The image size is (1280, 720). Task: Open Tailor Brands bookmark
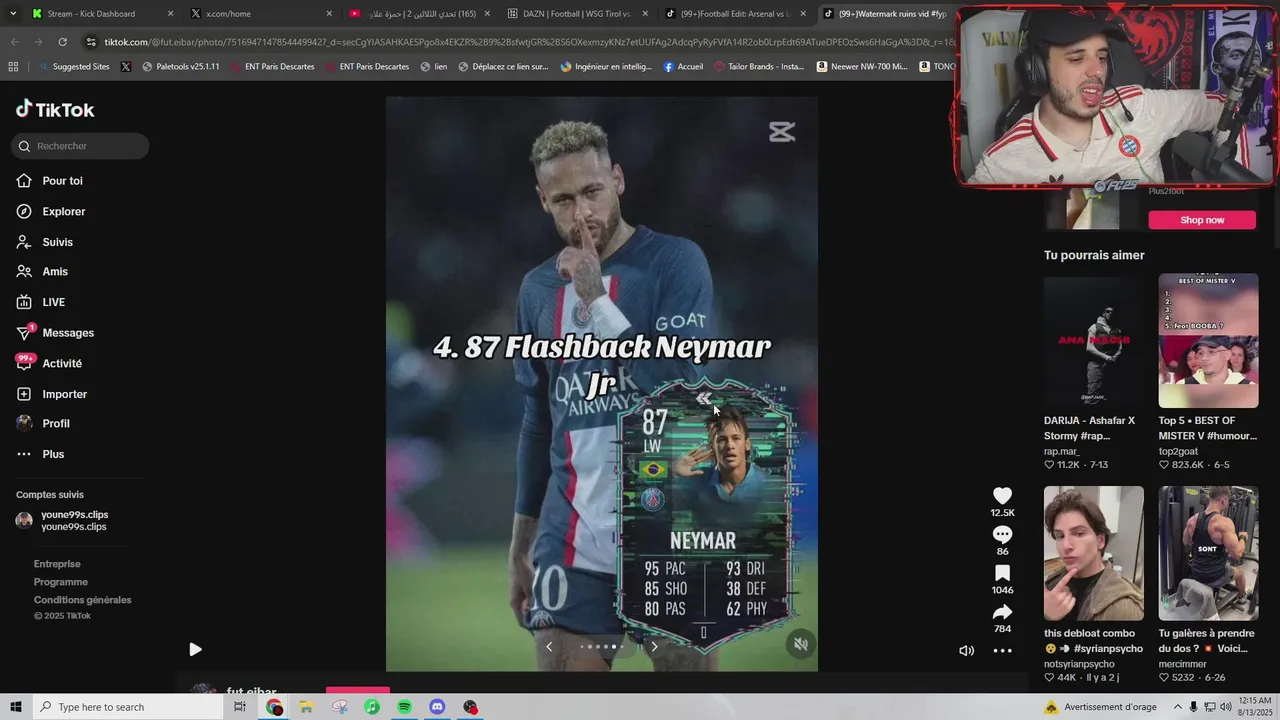(x=759, y=67)
